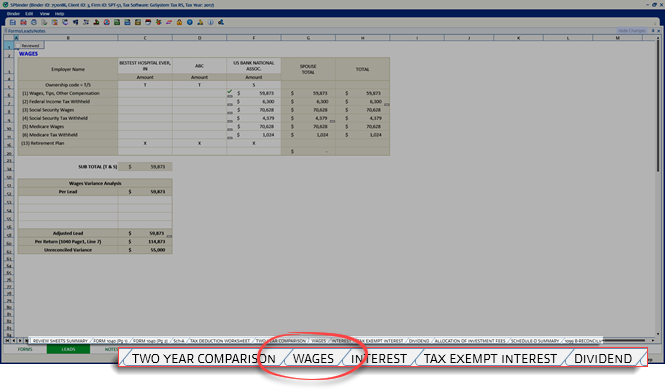Click the US BANK NATIONAL ASSOC. header cell
Image resolution: width=665 pixels, height=390 pixels.
254,66
